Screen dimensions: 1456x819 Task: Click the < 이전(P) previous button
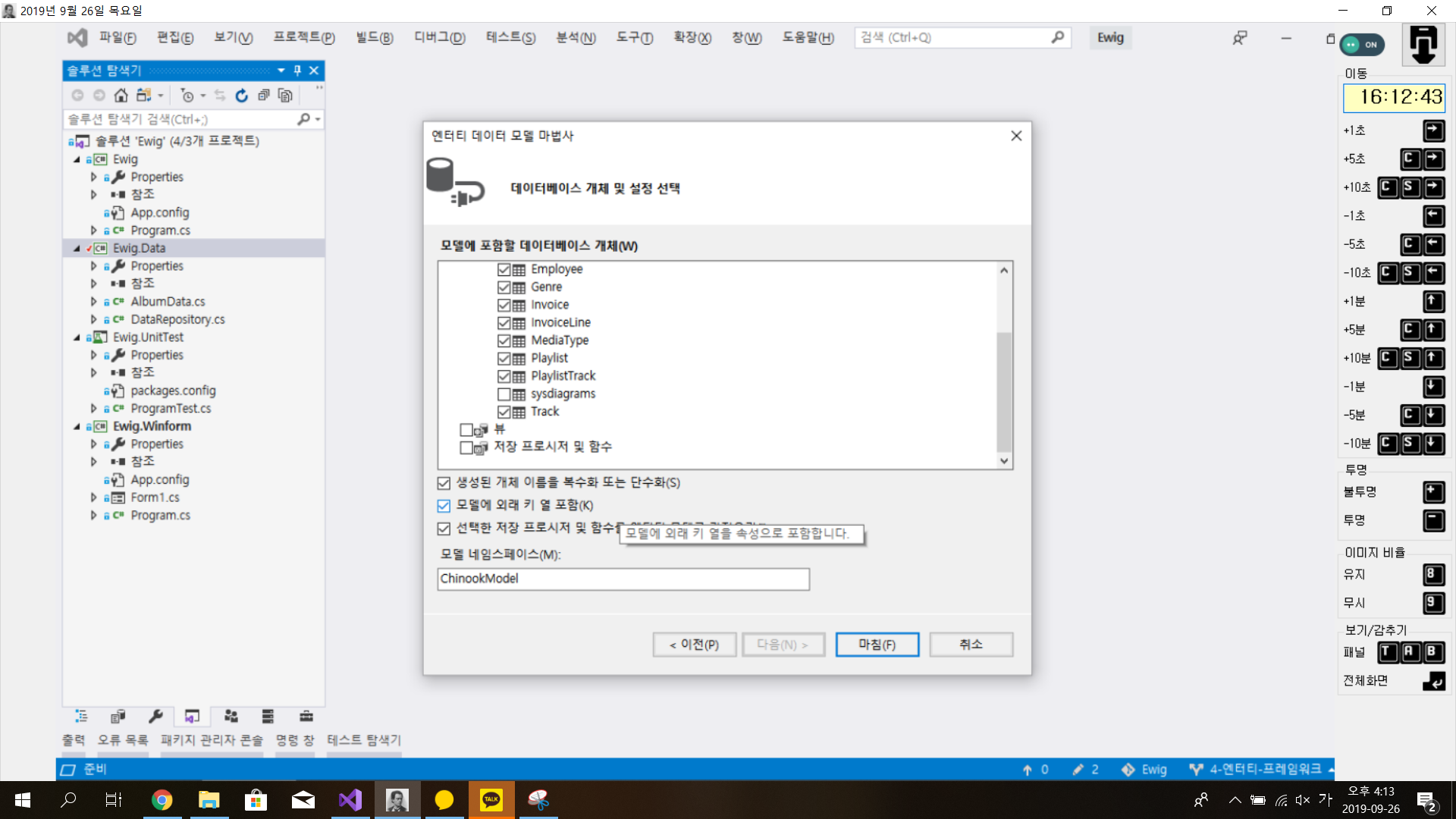click(694, 645)
